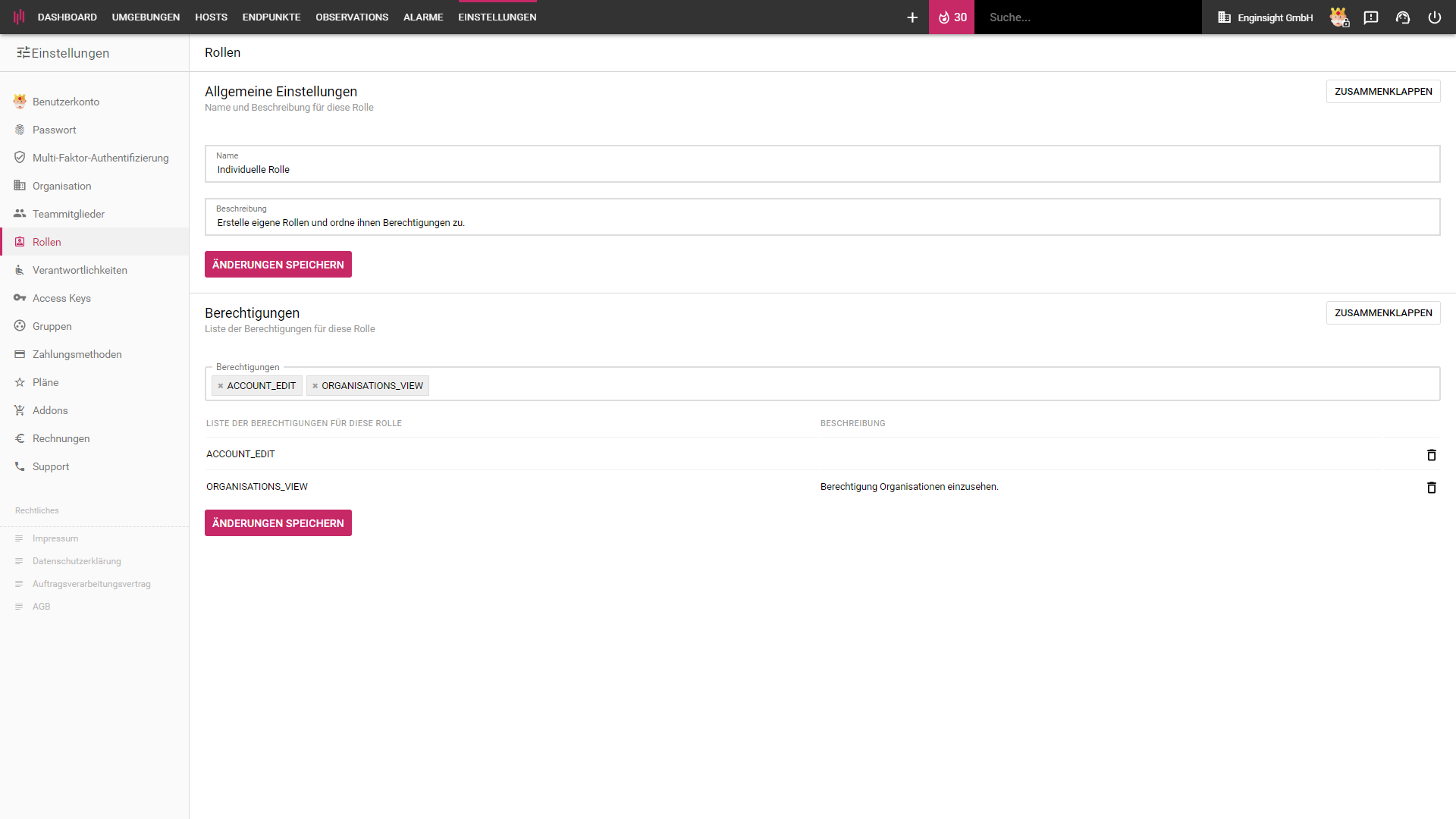Remove ORGANISATIONS_VIEW chip from permissions field
The image size is (1456, 819).
pyautogui.click(x=315, y=386)
